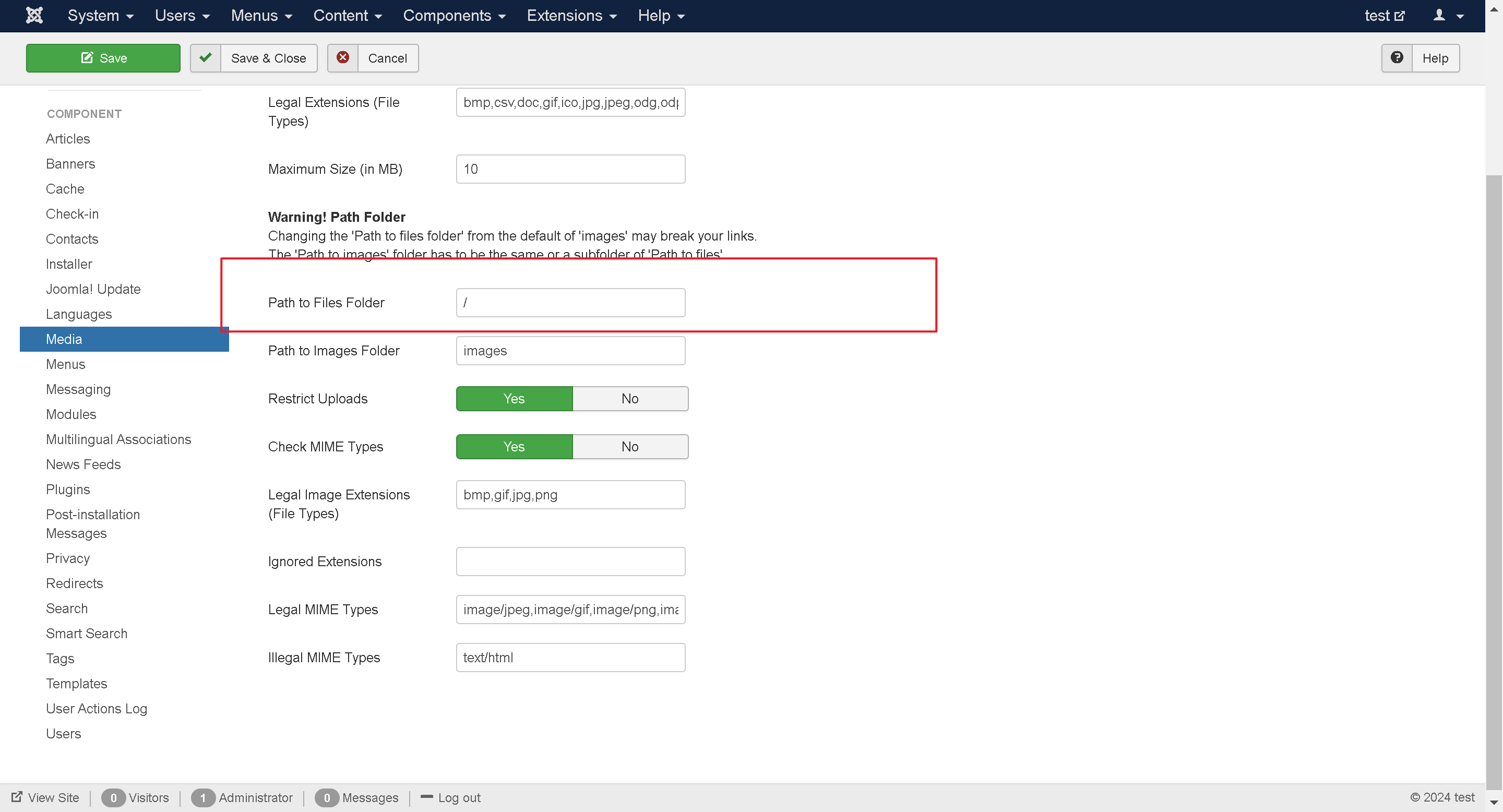
Task: Click the green Save button
Action: (x=103, y=58)
